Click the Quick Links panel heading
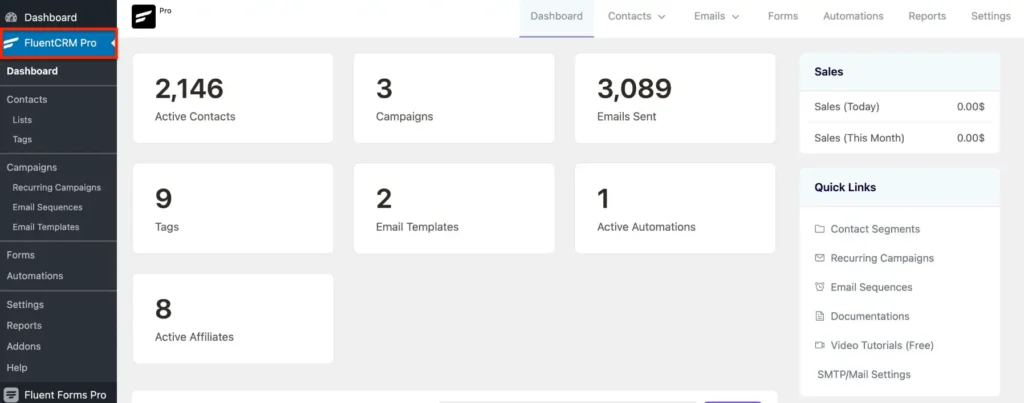The width and height of the screenshot is (1024, 403). coord(845,187)
